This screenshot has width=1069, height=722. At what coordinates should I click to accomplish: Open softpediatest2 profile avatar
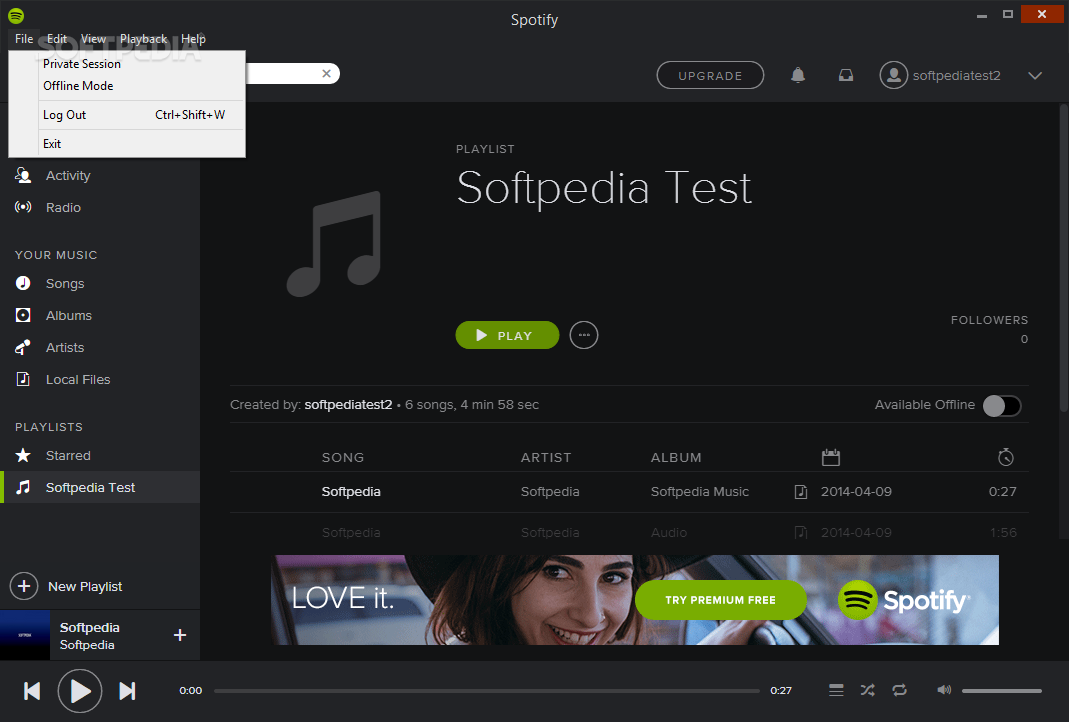pyautogui.click(x=893, y=75)
